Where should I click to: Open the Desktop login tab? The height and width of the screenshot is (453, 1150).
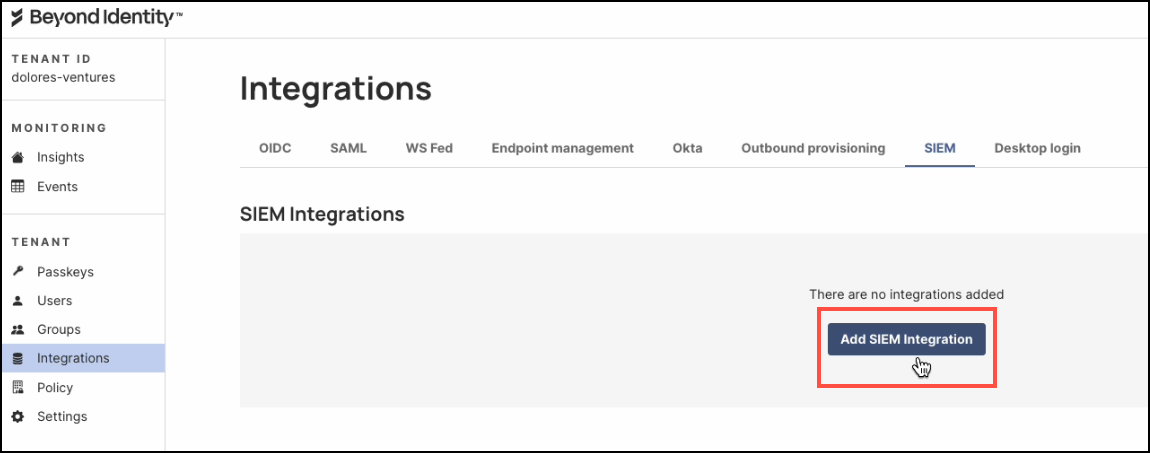tap(1037, 148)
